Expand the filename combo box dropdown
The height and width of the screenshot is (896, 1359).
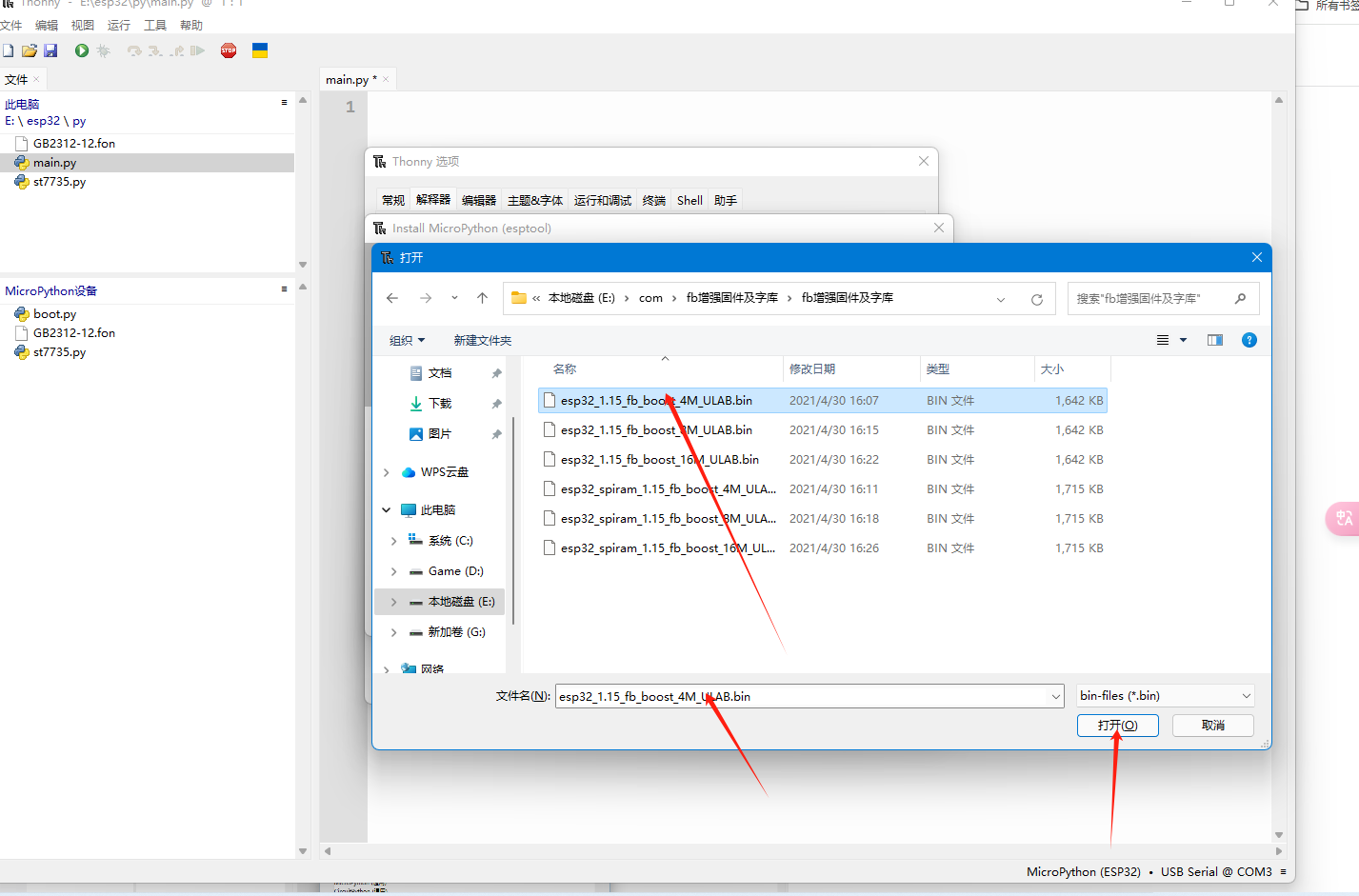pyautogui.click(x=1055, y=697)
